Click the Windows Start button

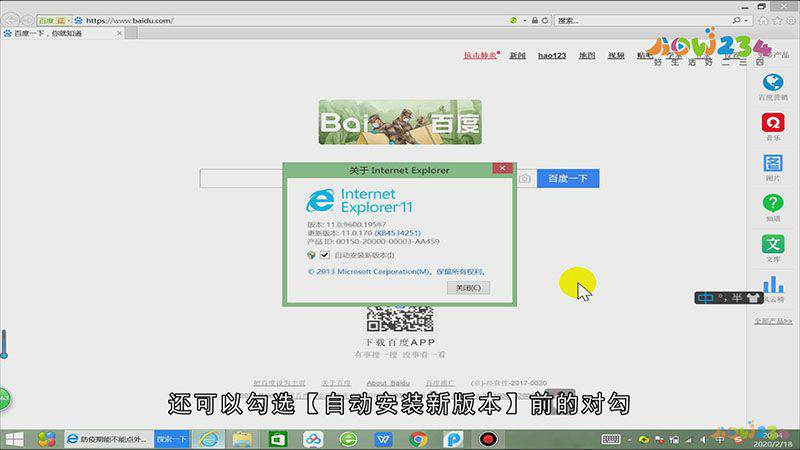[14, 439]
